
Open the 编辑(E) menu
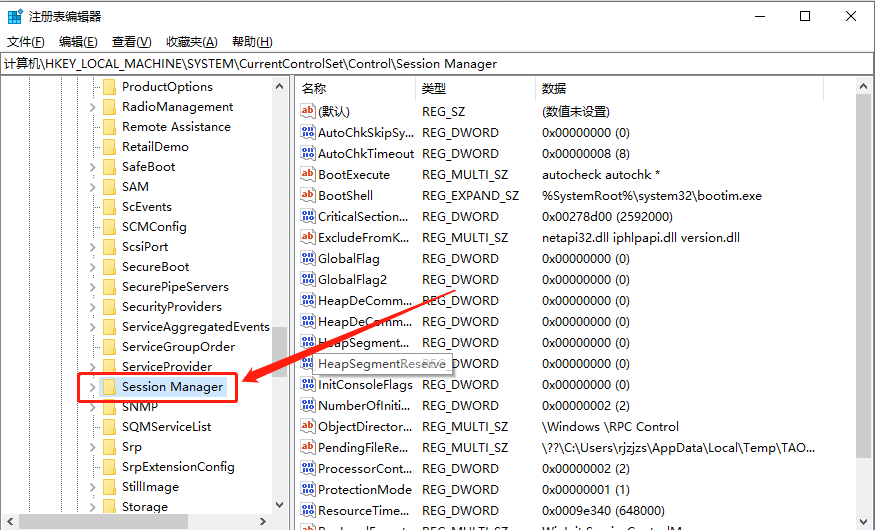[x=78, y=42]
